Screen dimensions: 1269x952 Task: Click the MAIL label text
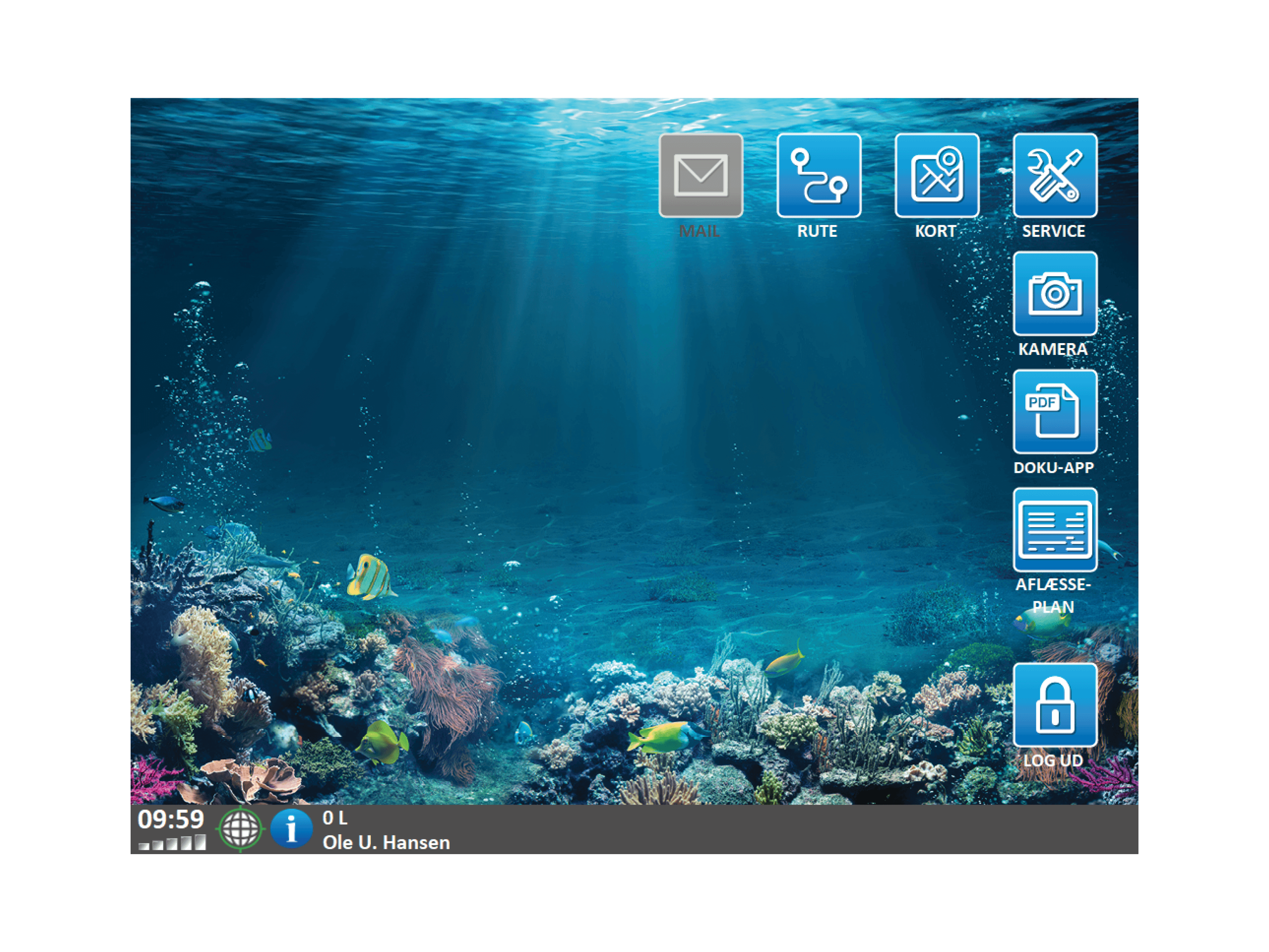pyautogui.click(x=699, y=231)
